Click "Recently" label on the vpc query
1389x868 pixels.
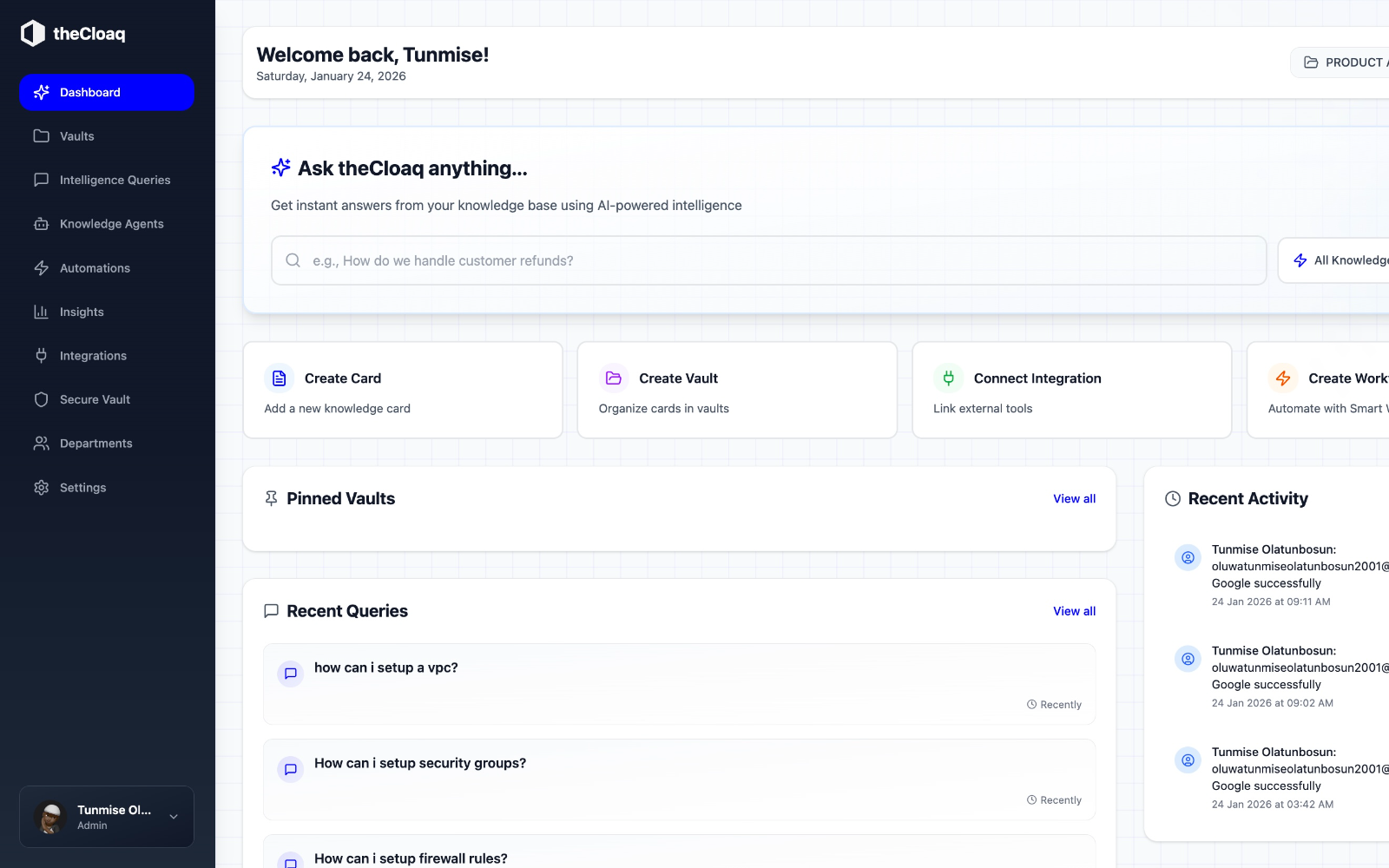[x=1061, y=705]
